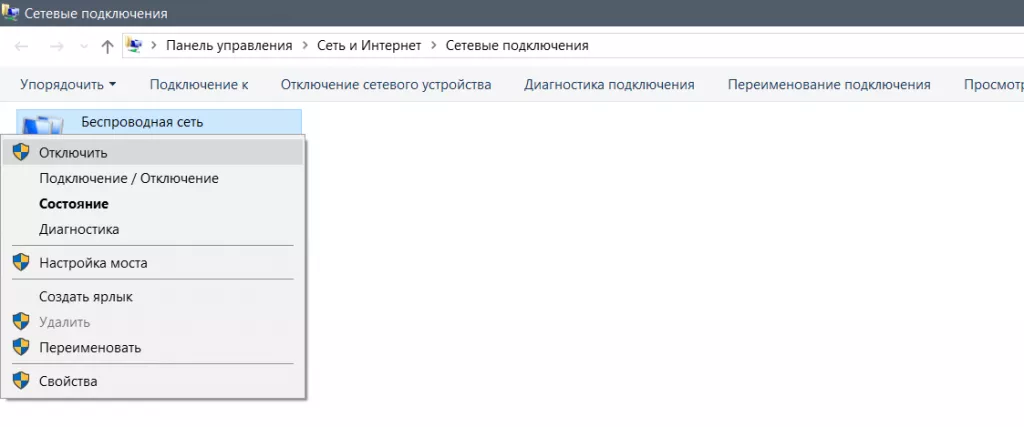The image size is (1024, 427).
Task: Expand chevron before Панель управления
Action: (154, 46)
